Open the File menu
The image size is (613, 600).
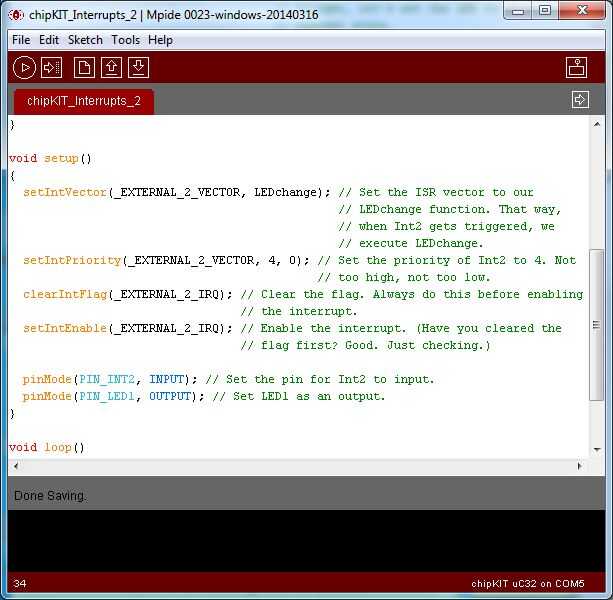pyautogui.click(x=21, y=40)
